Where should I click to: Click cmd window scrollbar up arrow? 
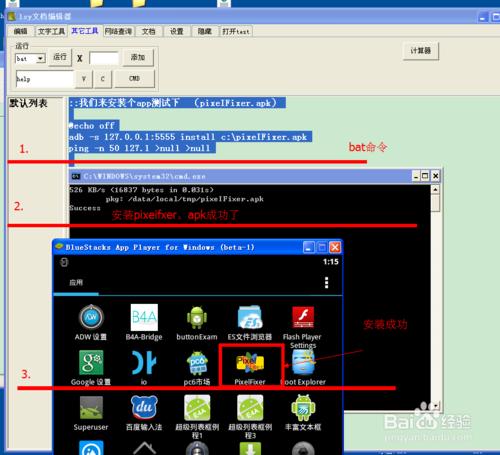click(x=435, y=190)
